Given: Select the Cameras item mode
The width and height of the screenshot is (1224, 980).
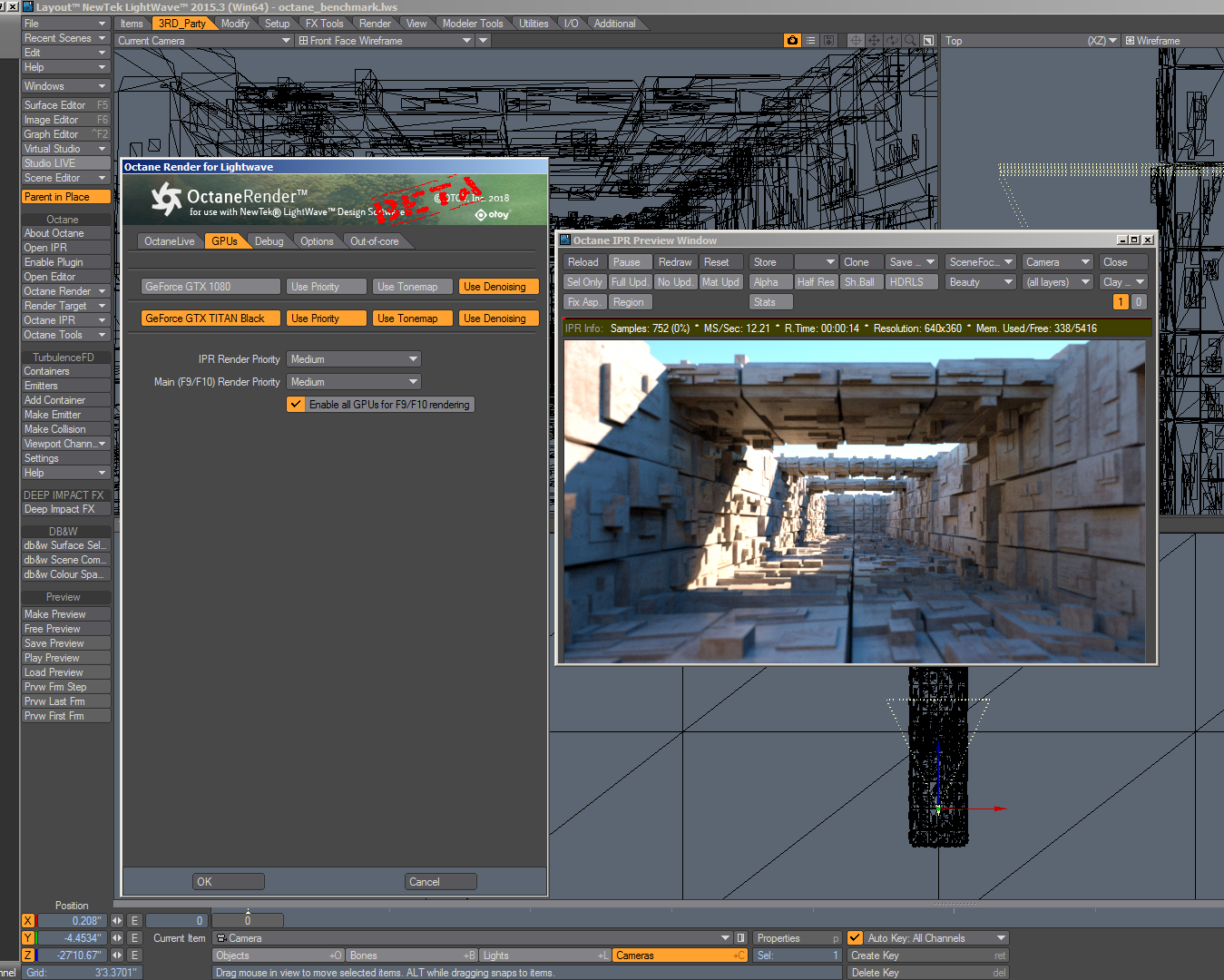Looking at the screenshot, I should click(680, 955).
